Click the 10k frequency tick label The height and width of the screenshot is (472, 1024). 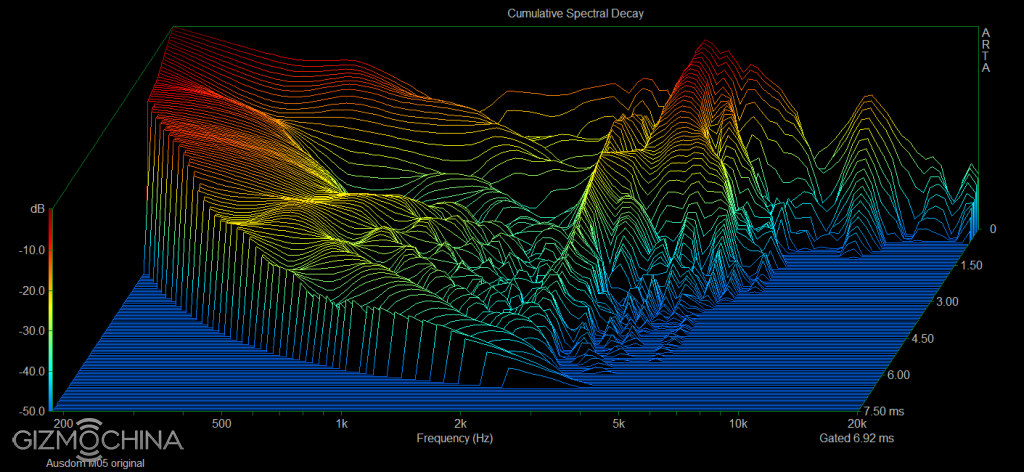tap(737, 424)
